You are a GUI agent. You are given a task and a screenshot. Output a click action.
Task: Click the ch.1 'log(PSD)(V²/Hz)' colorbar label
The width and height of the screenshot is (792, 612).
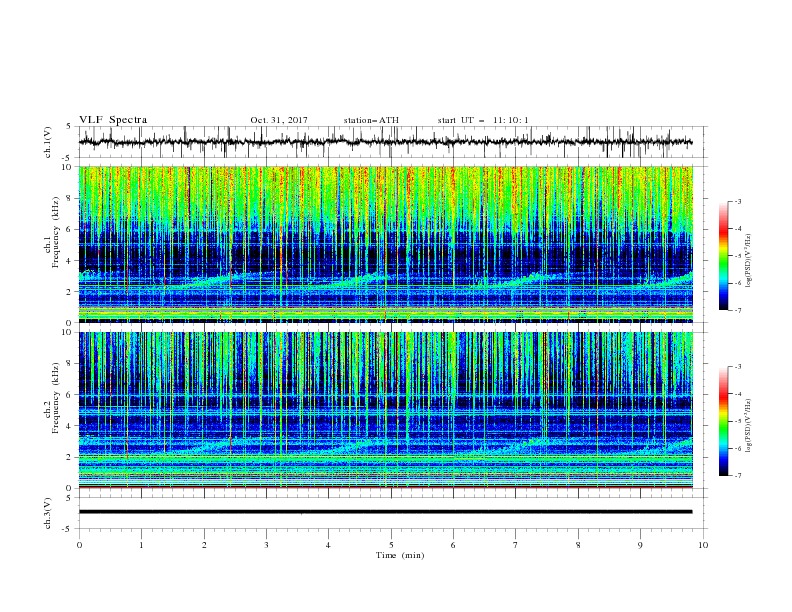750,261
